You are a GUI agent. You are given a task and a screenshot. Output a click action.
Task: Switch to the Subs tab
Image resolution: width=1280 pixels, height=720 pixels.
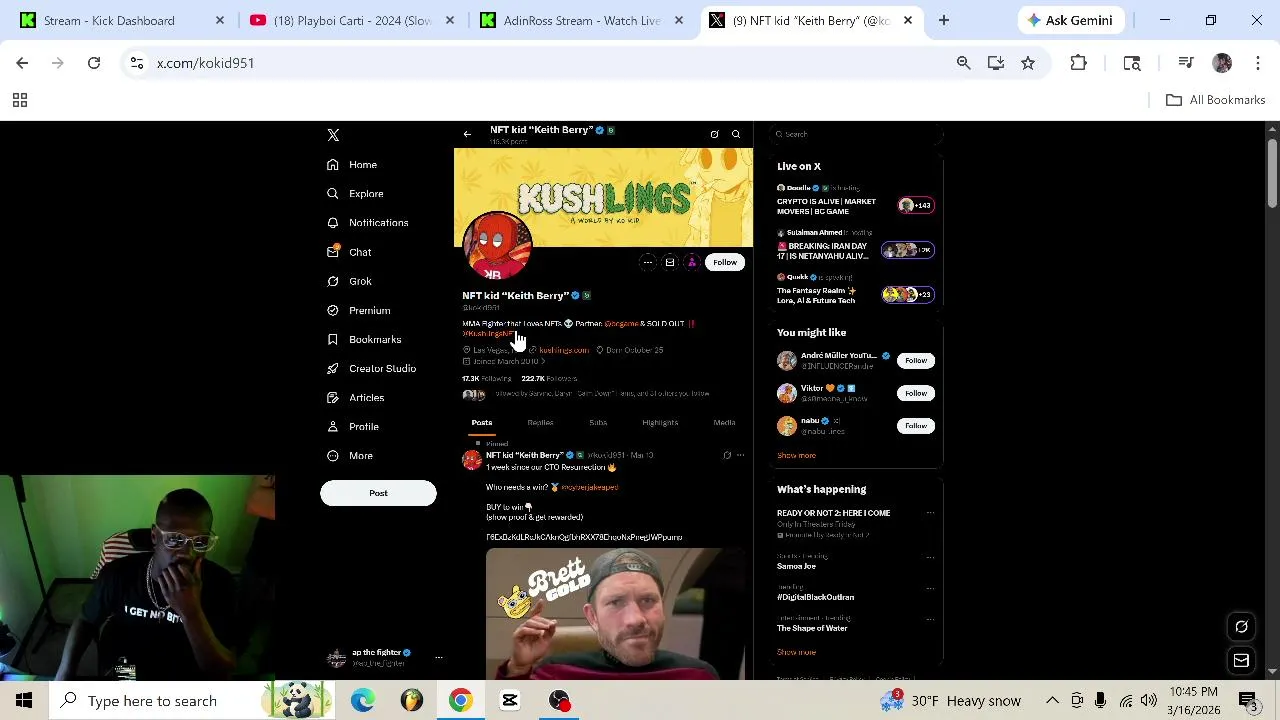pos(598,423)
